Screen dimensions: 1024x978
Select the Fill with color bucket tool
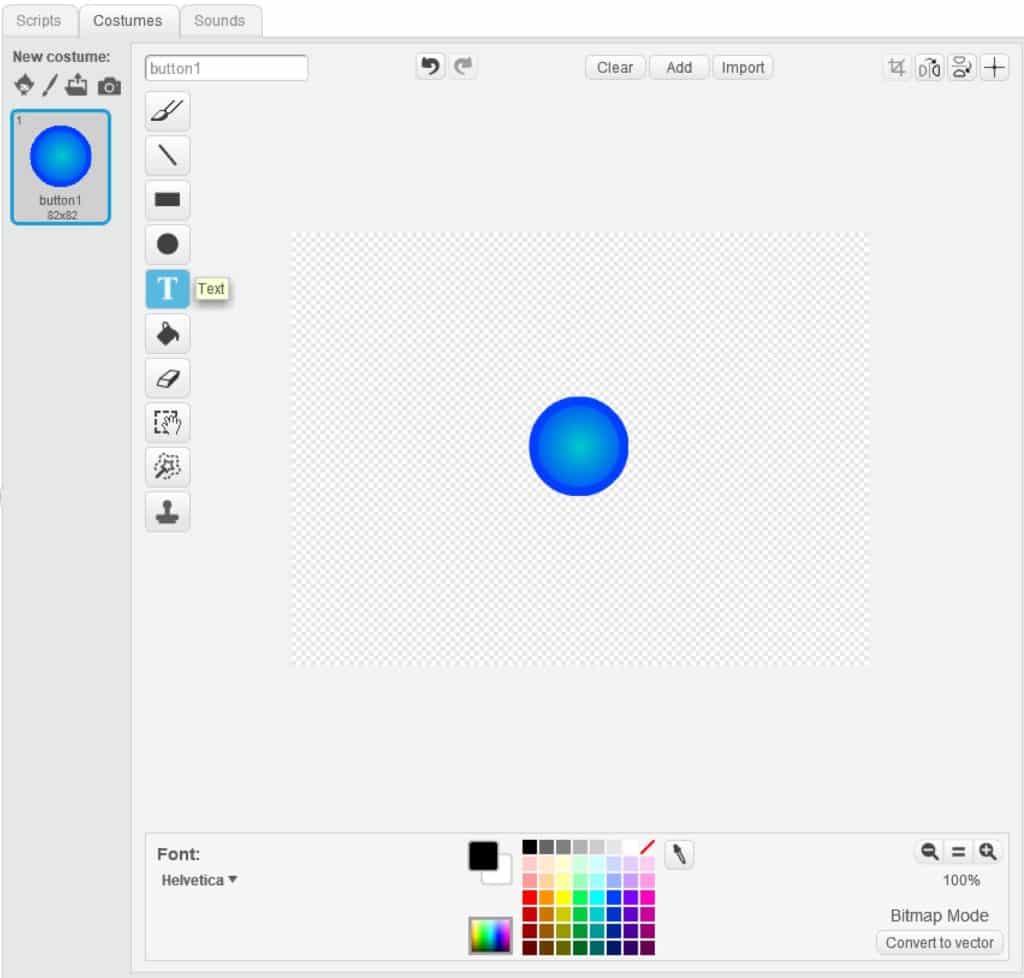167,334
